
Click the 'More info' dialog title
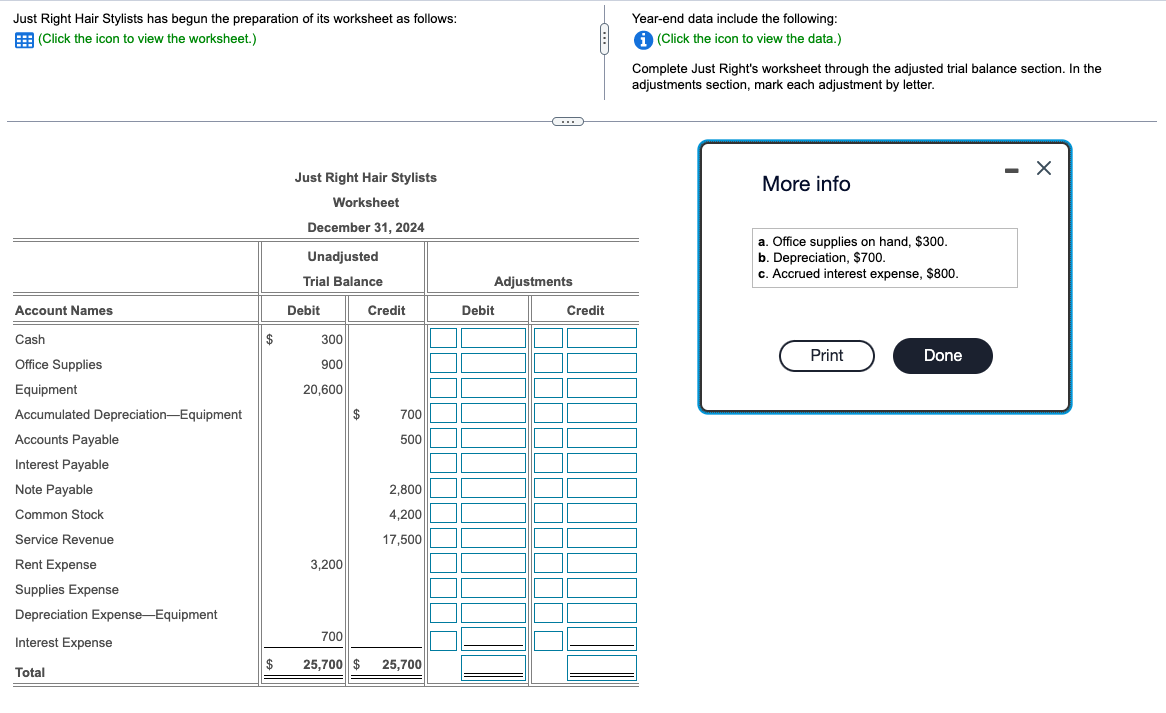806,184
